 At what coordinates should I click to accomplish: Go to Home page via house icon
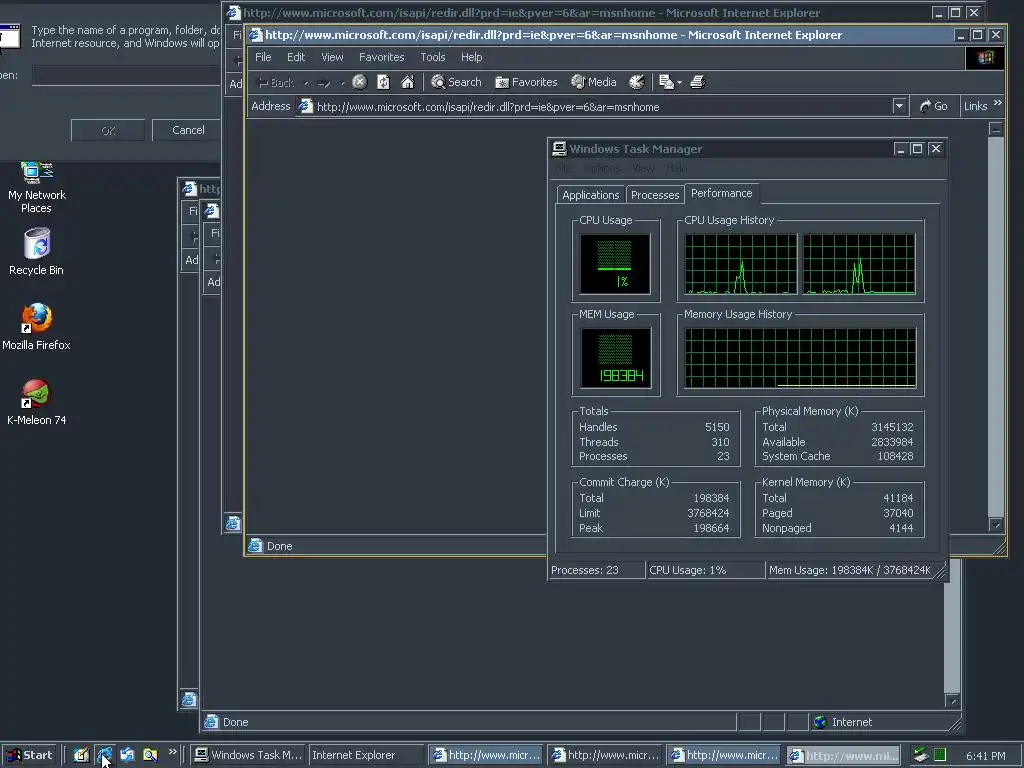coord(407,82)
